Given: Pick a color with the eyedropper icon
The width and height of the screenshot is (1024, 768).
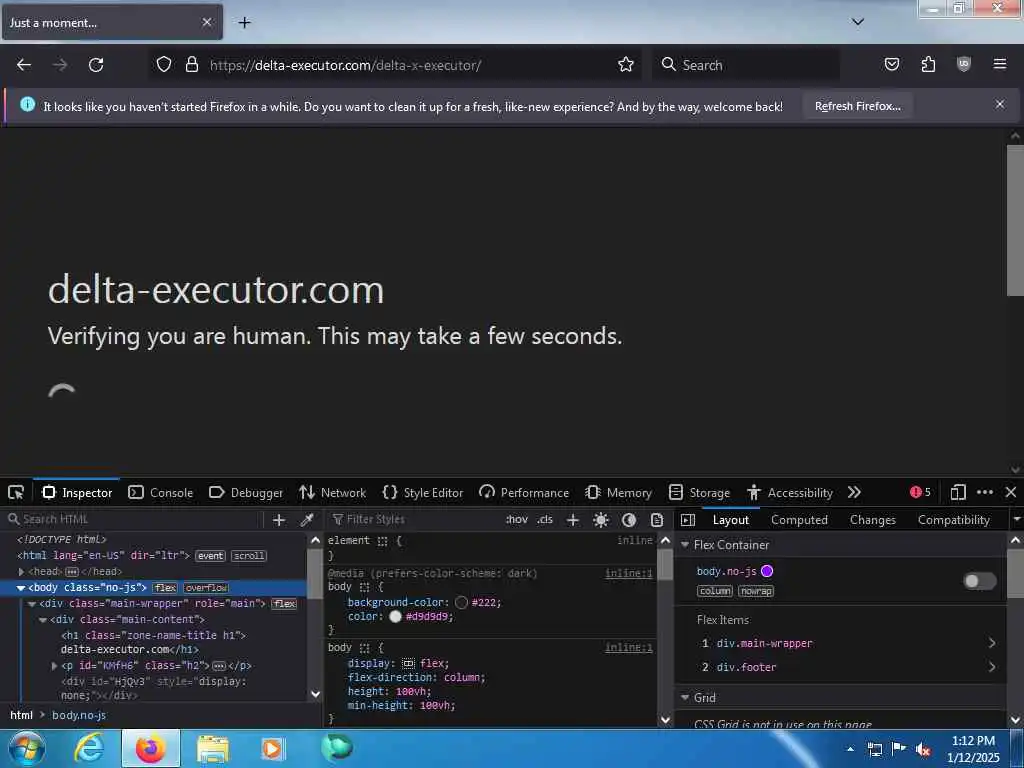Looking at the screenshot, I should [306, 520].
